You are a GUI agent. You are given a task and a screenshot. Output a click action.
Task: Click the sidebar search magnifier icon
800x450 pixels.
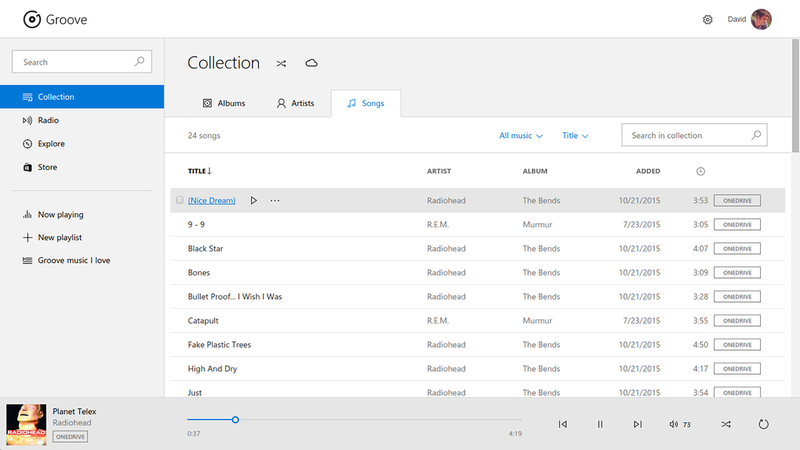pos(139,62)
